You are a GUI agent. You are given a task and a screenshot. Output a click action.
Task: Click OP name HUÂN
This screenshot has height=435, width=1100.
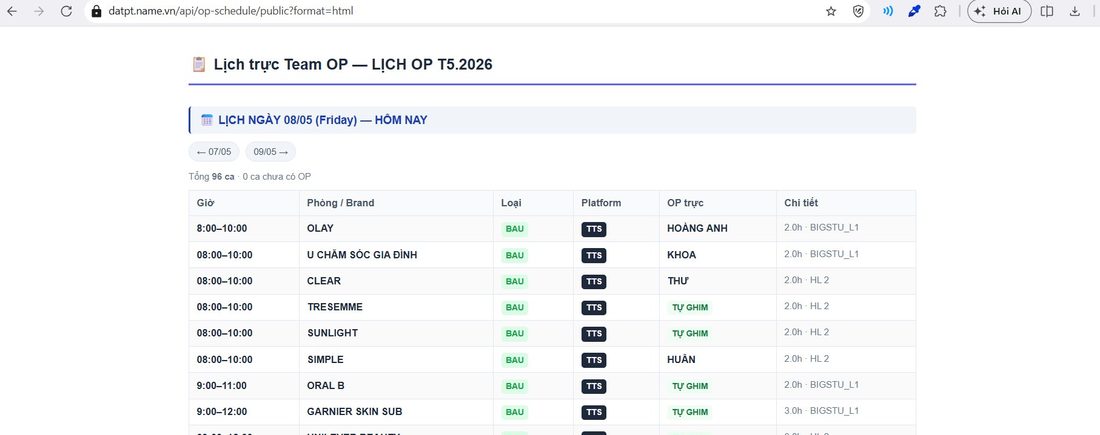click(681, 359)
